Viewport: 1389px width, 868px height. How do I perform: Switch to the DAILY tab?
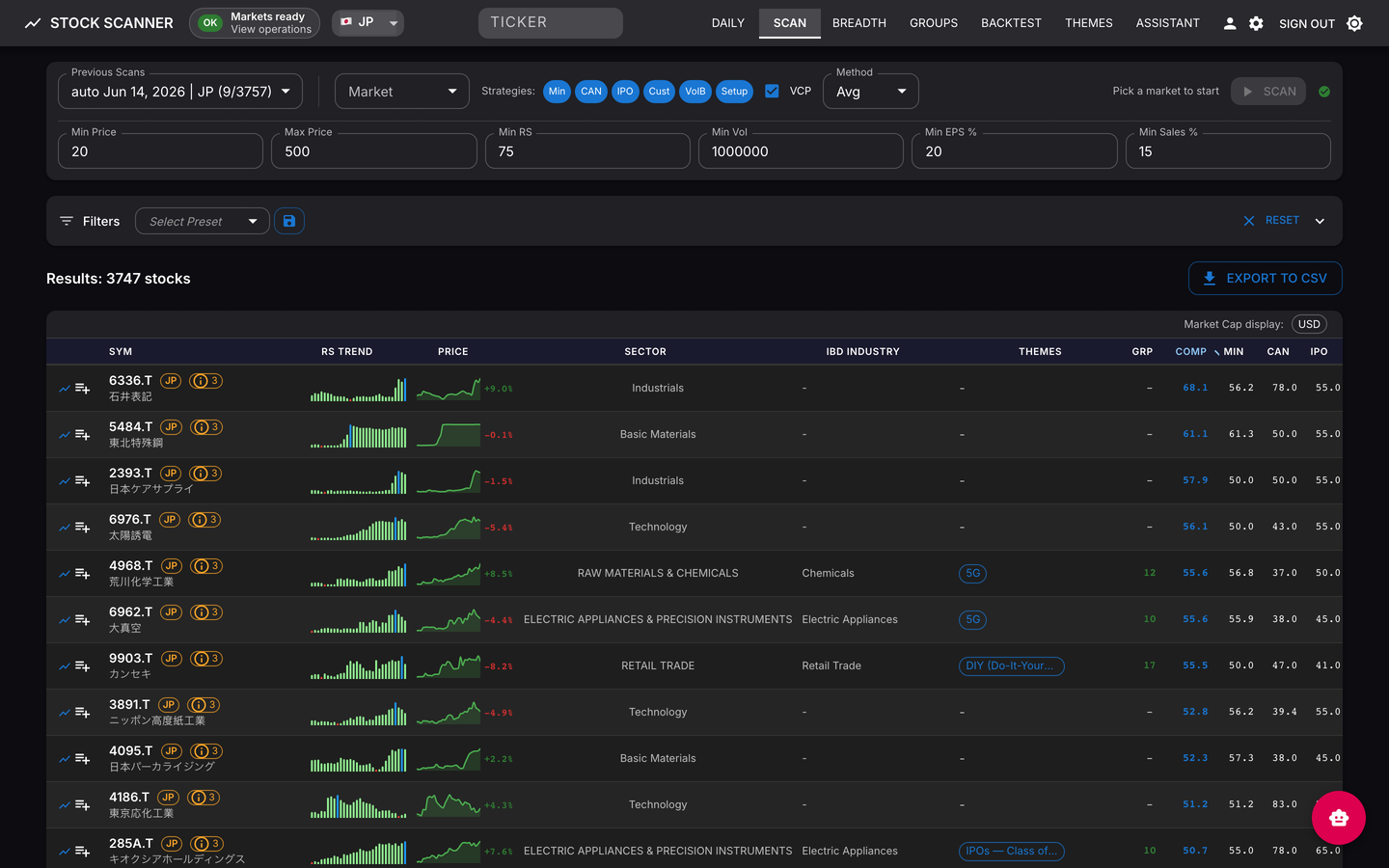[x=728, y=23]
